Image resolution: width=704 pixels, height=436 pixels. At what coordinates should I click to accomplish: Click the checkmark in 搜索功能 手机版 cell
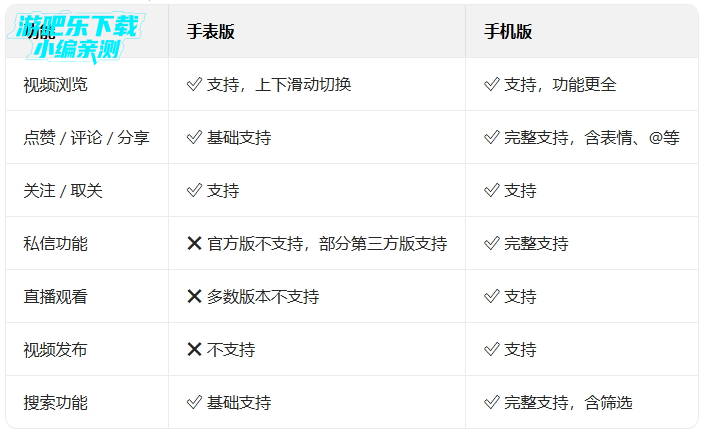click(x=491, y=403)
